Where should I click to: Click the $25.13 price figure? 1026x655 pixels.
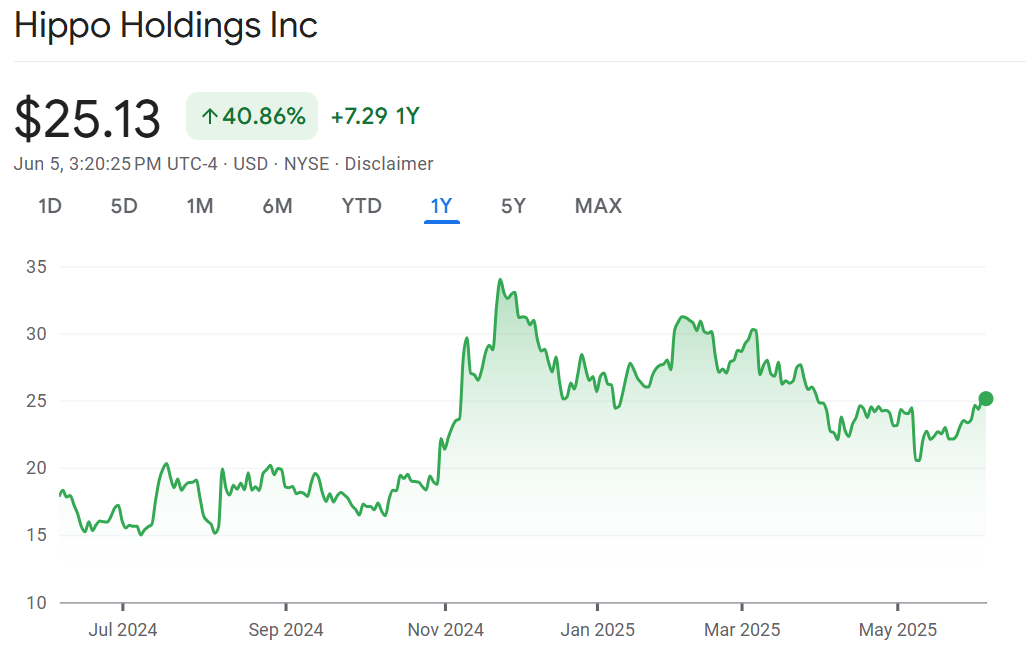pos(87,119)
